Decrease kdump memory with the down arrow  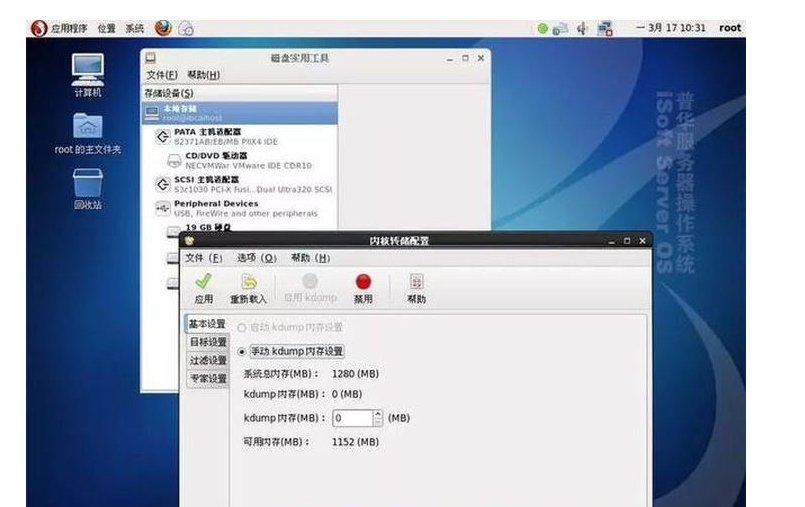[x=378, y=422]
